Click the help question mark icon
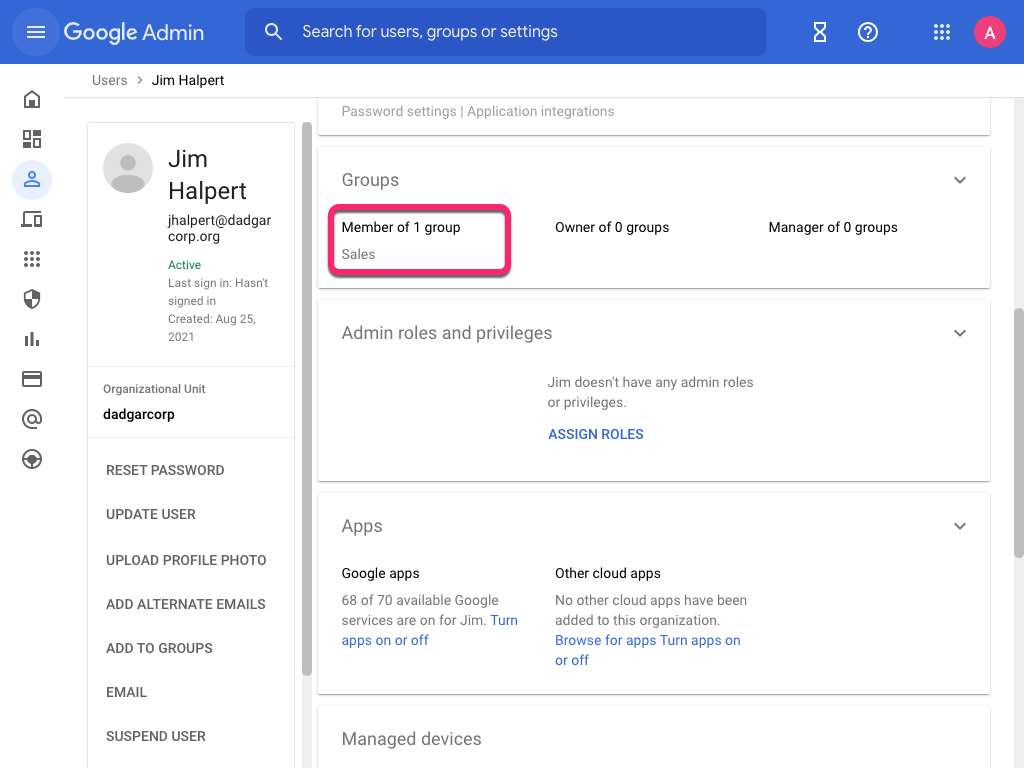This screenshot has height=768, width=1024. (867, 32)
